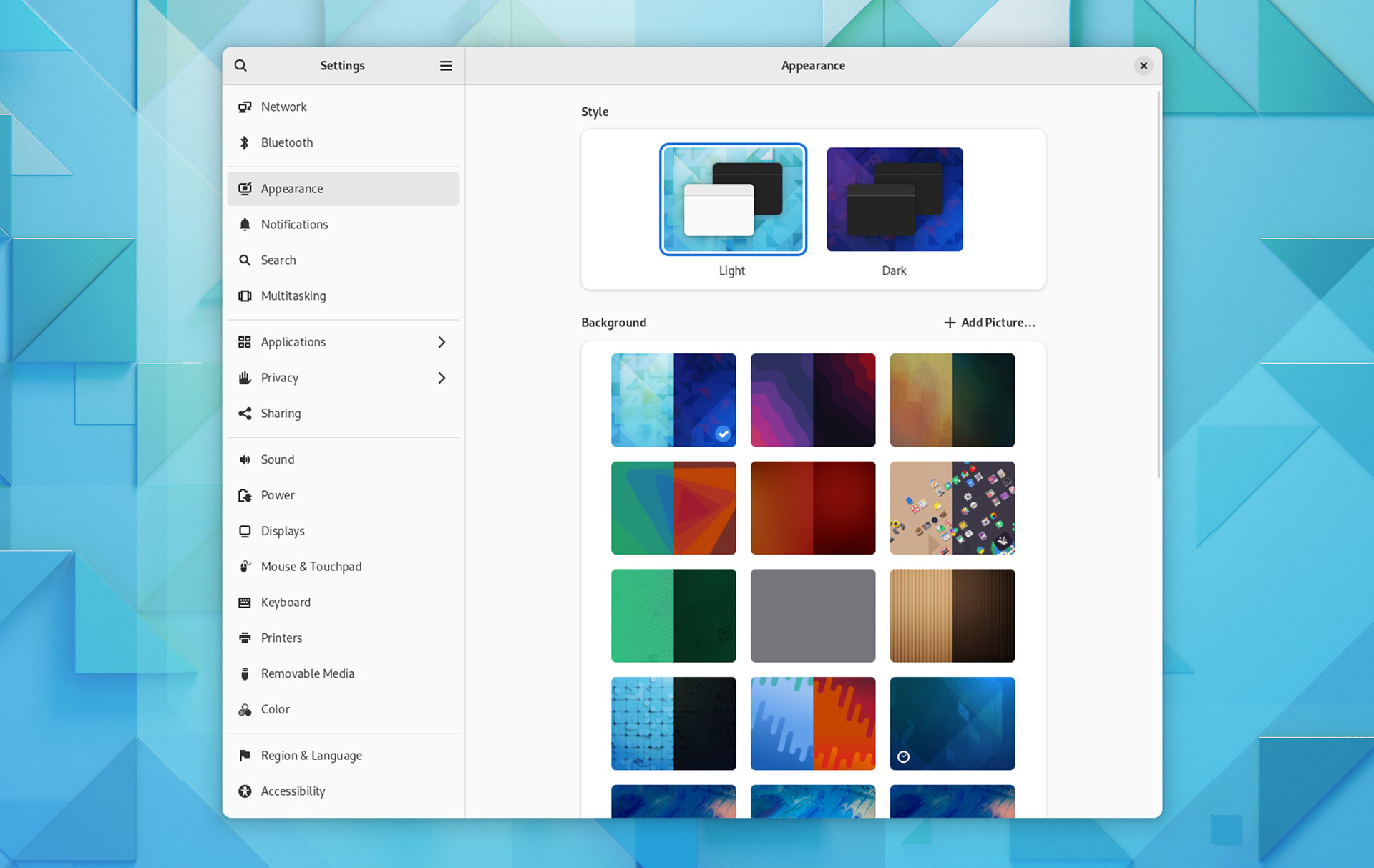Expand the Privacy chevron
Screen dimensions: 1374x868
442,378
